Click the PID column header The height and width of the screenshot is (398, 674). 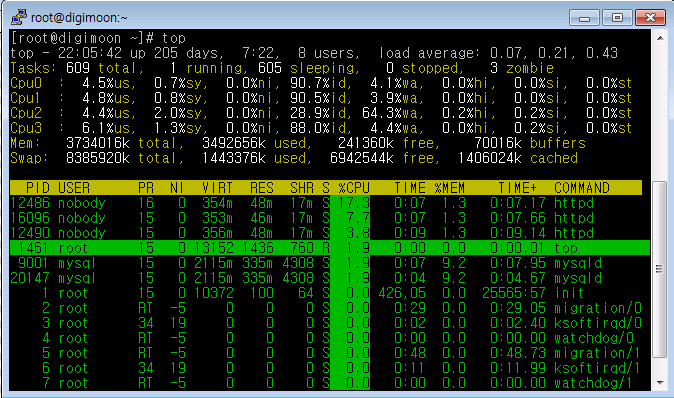tap(37, 188)
